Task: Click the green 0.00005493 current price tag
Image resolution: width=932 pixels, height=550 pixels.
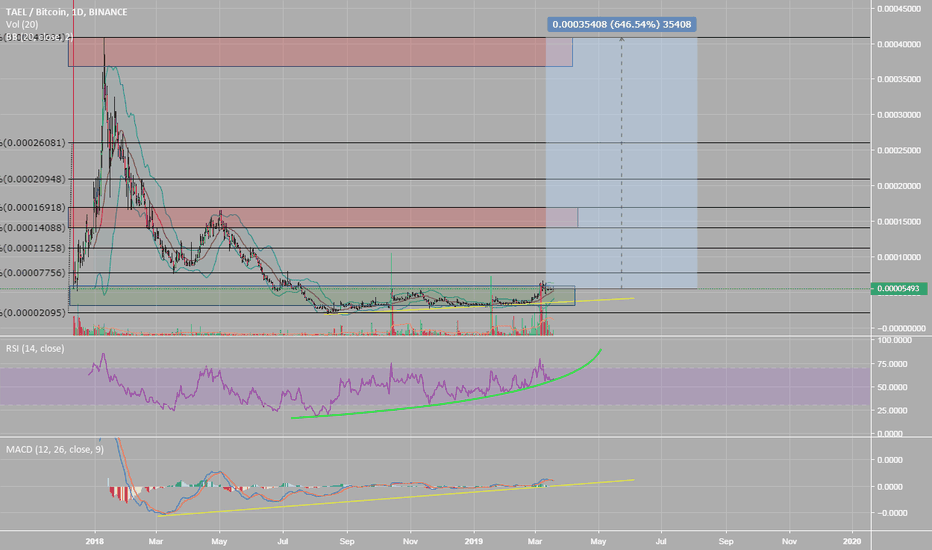Action: point(899,288)
